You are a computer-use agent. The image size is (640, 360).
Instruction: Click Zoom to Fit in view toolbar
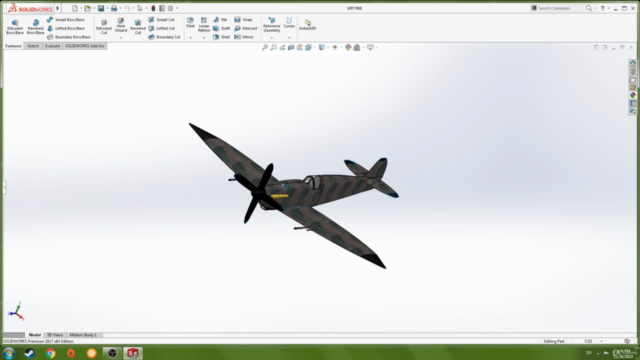[x=265, y=47]
